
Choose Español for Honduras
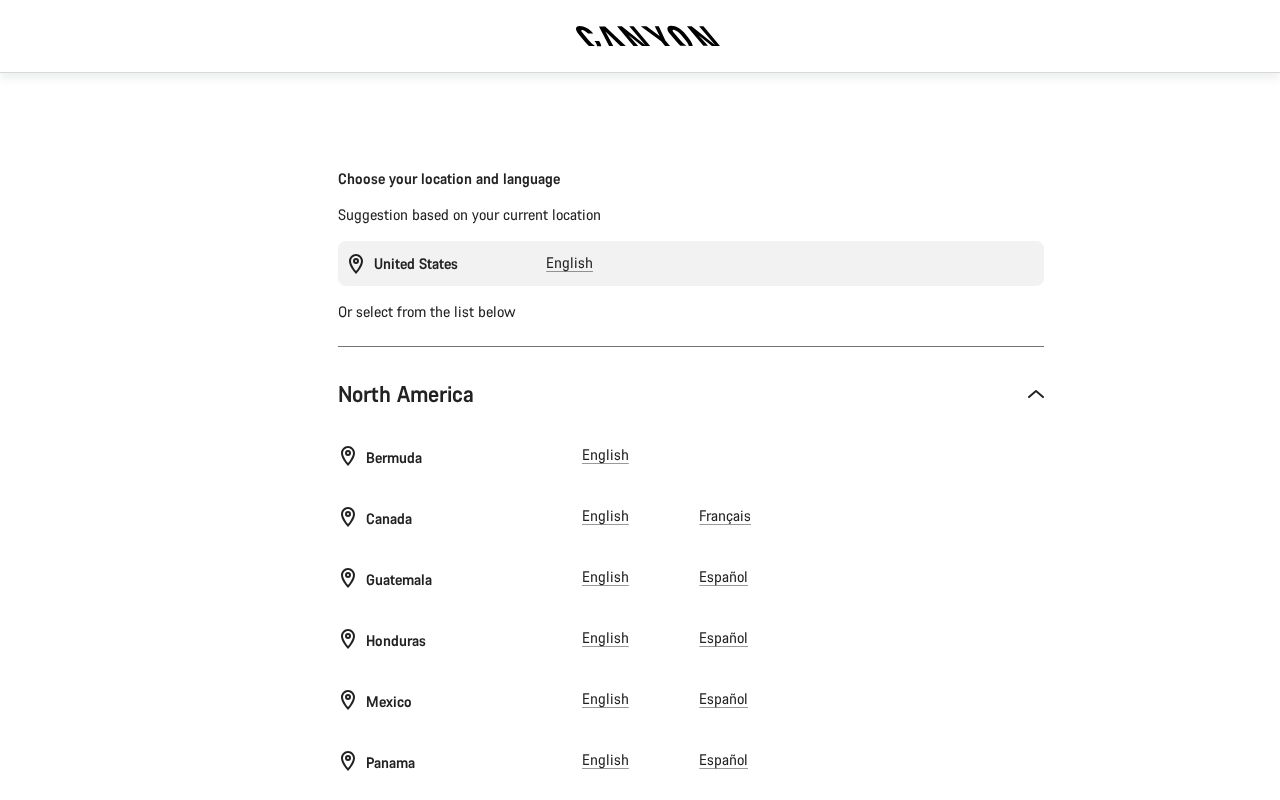coord(723,638)
